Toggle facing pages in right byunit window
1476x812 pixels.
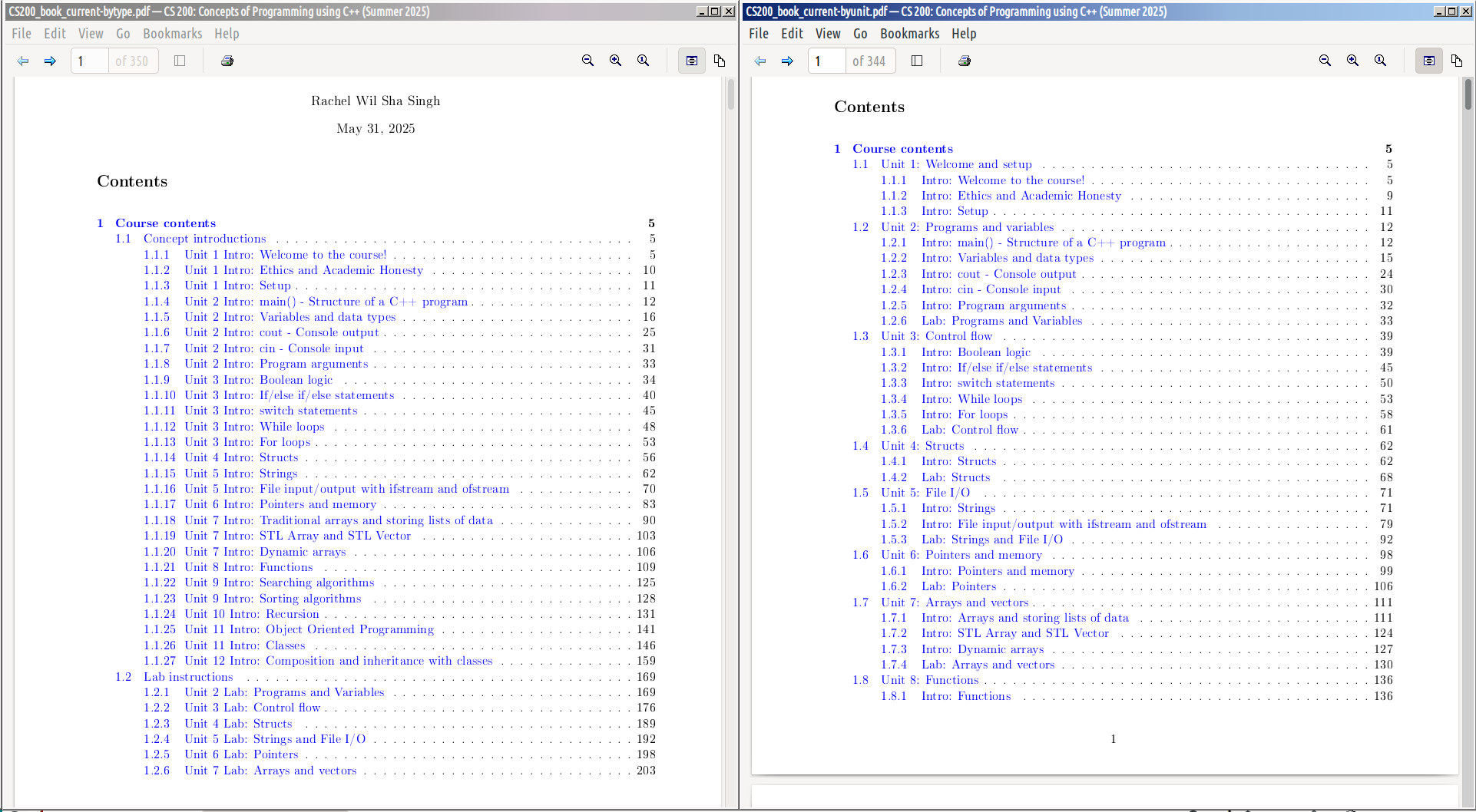point(1457,61)
